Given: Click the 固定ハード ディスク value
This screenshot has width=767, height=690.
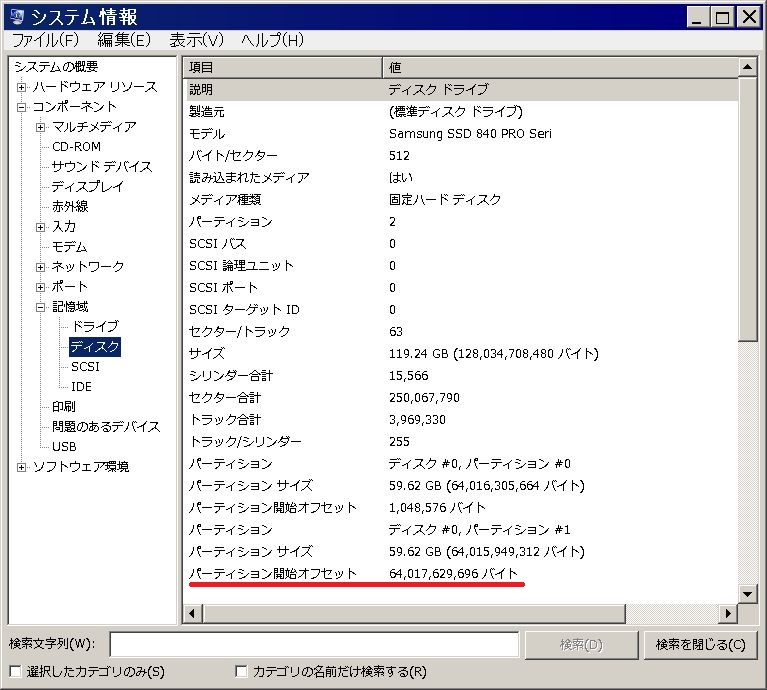Looking at the screenshot, I should (x=445, y=200).
